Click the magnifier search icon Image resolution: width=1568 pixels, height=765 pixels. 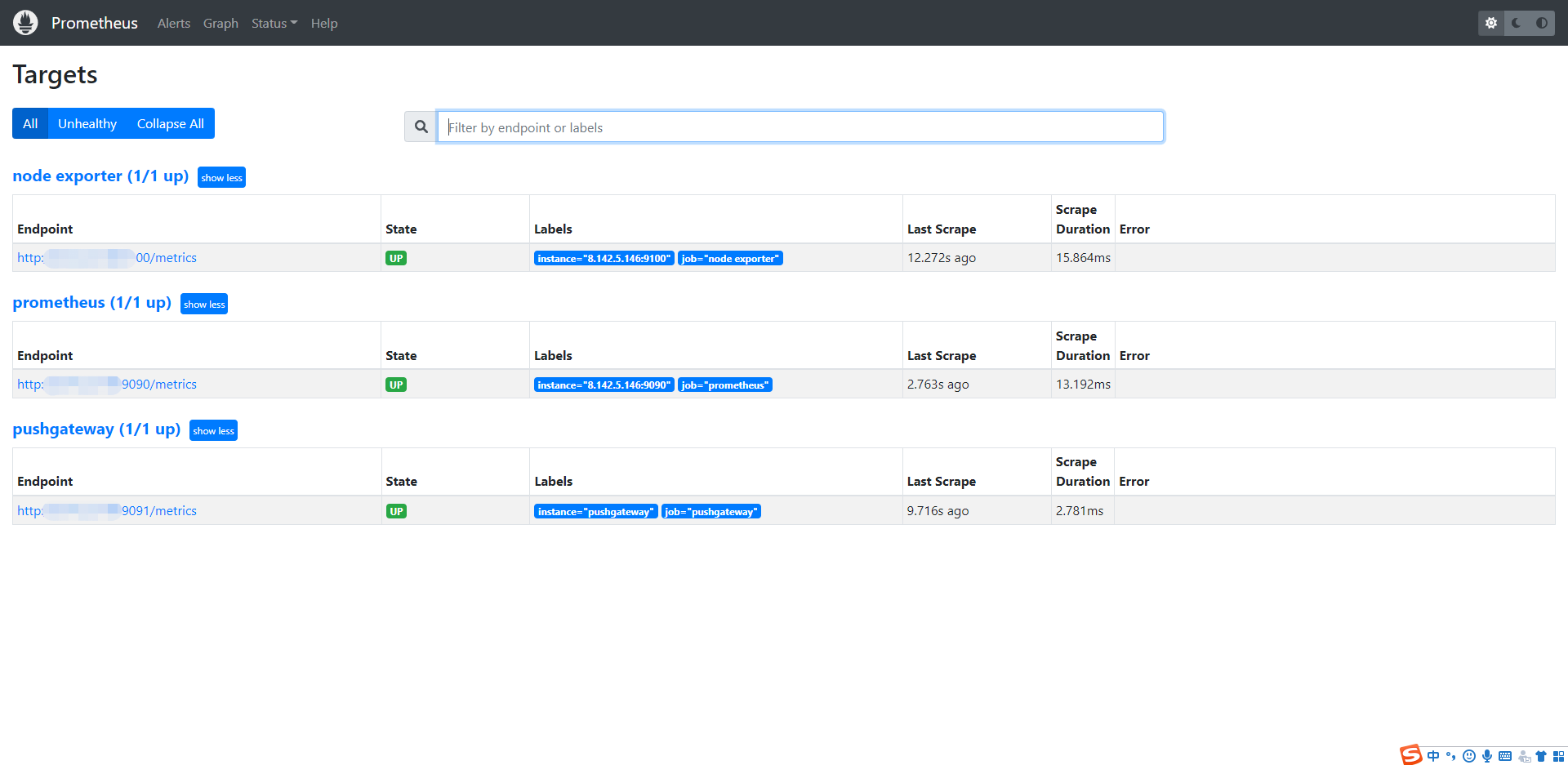pyautogui.click(x=421, y=127)
